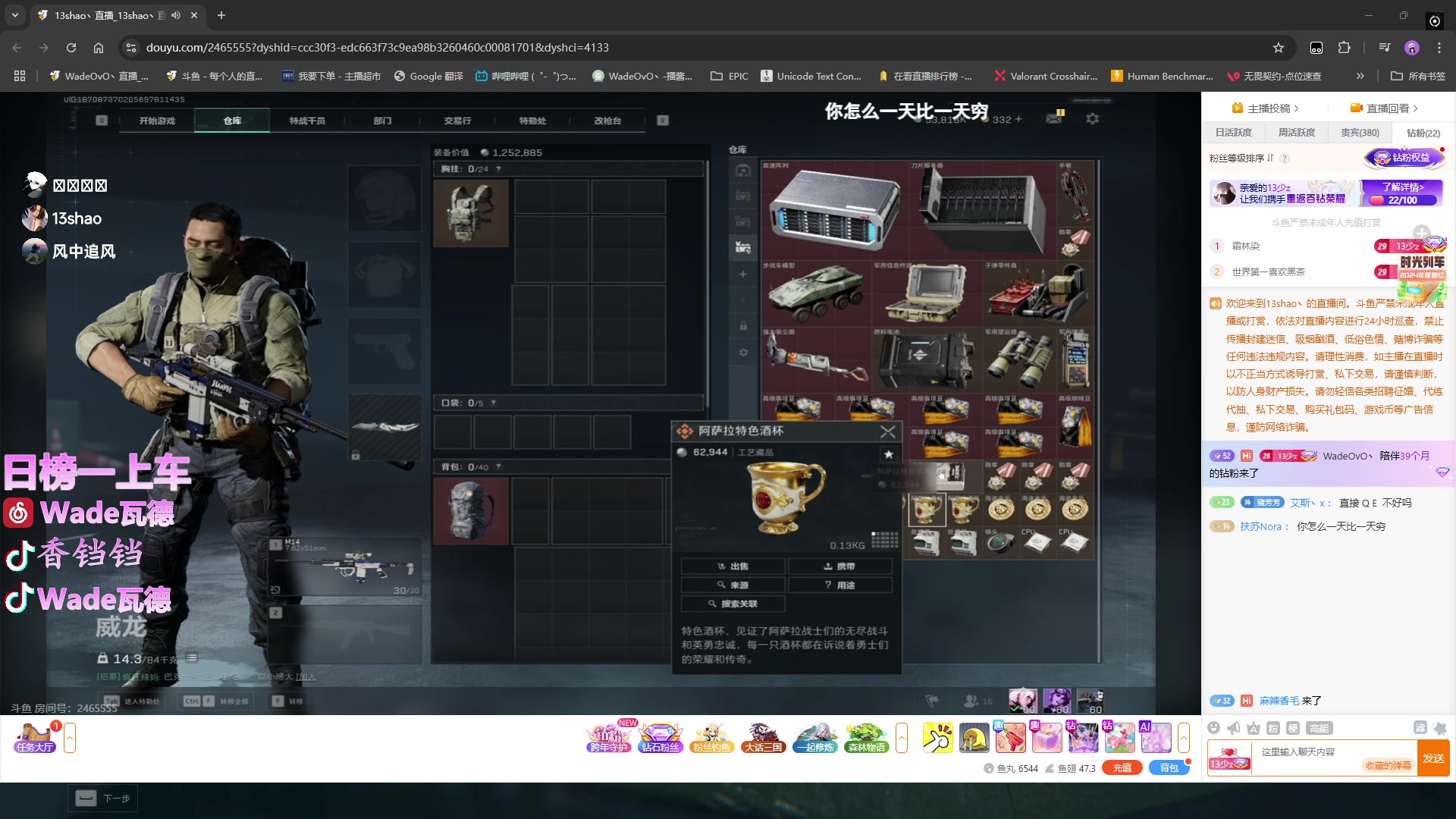Switch to the 贵宾(380) tab
1456x819 pixels.
pyautogui.click(x=1360, y=133)
